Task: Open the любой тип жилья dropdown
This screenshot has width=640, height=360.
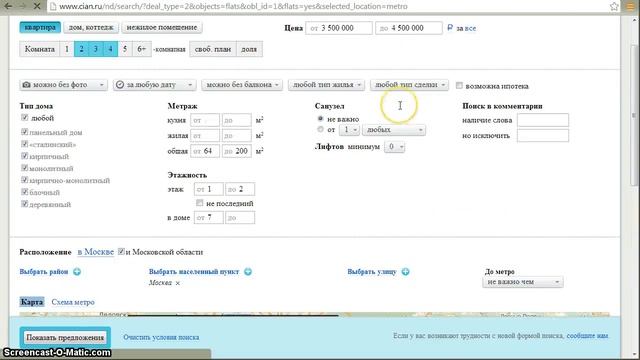Action: [326, 84]
